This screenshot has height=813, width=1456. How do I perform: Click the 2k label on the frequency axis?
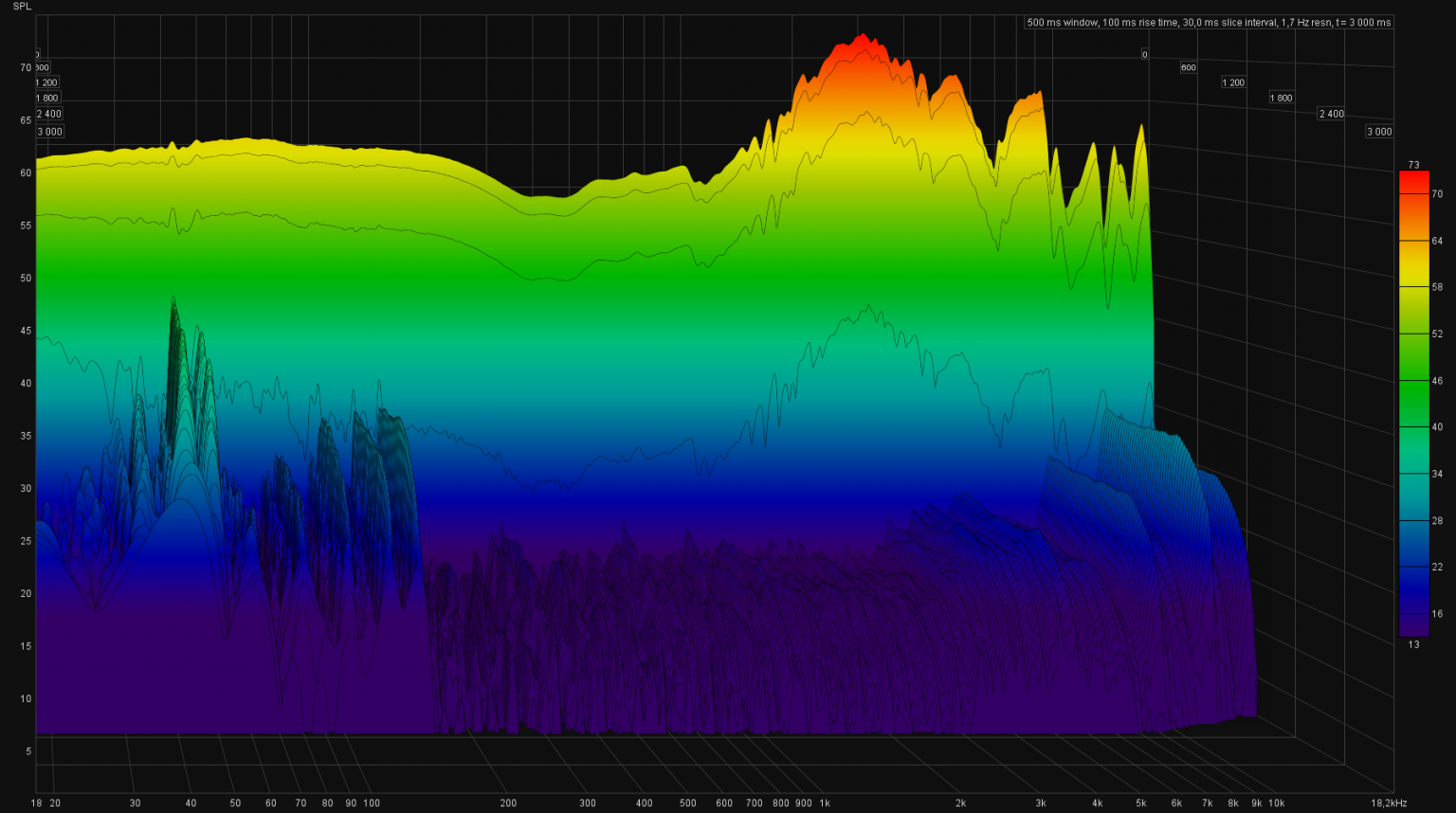pyautogui.click(x=960, y=803)
